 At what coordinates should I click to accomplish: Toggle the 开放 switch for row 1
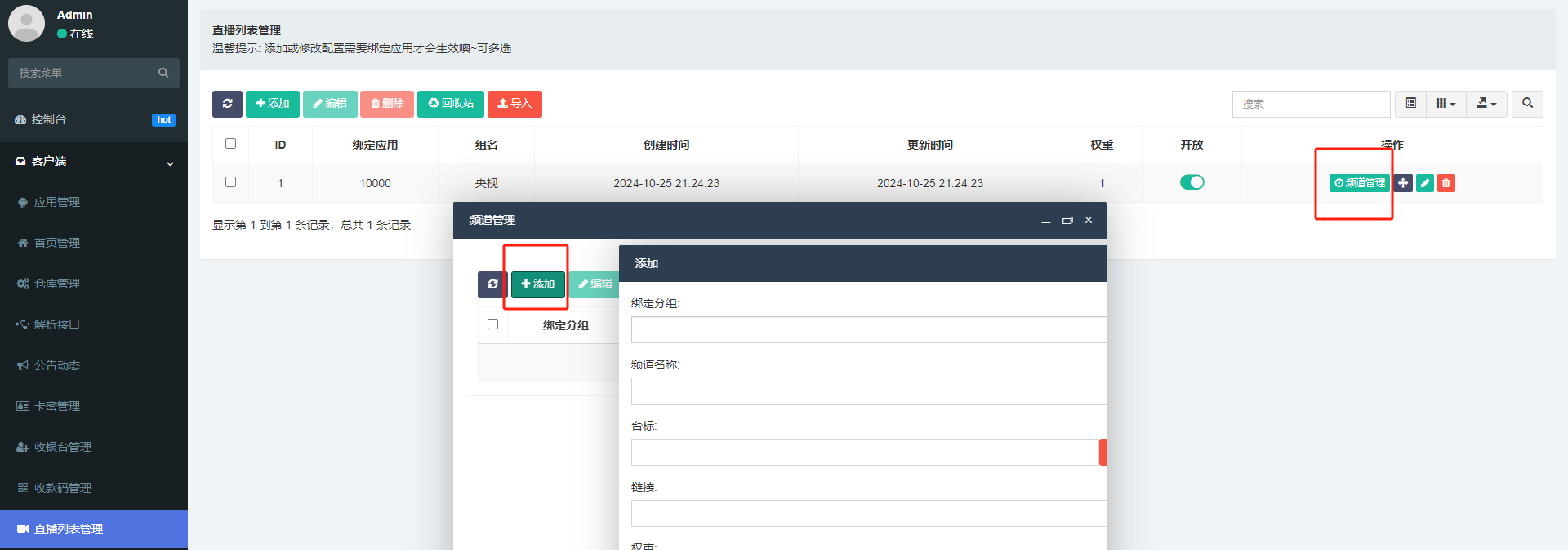point(1192,182)
